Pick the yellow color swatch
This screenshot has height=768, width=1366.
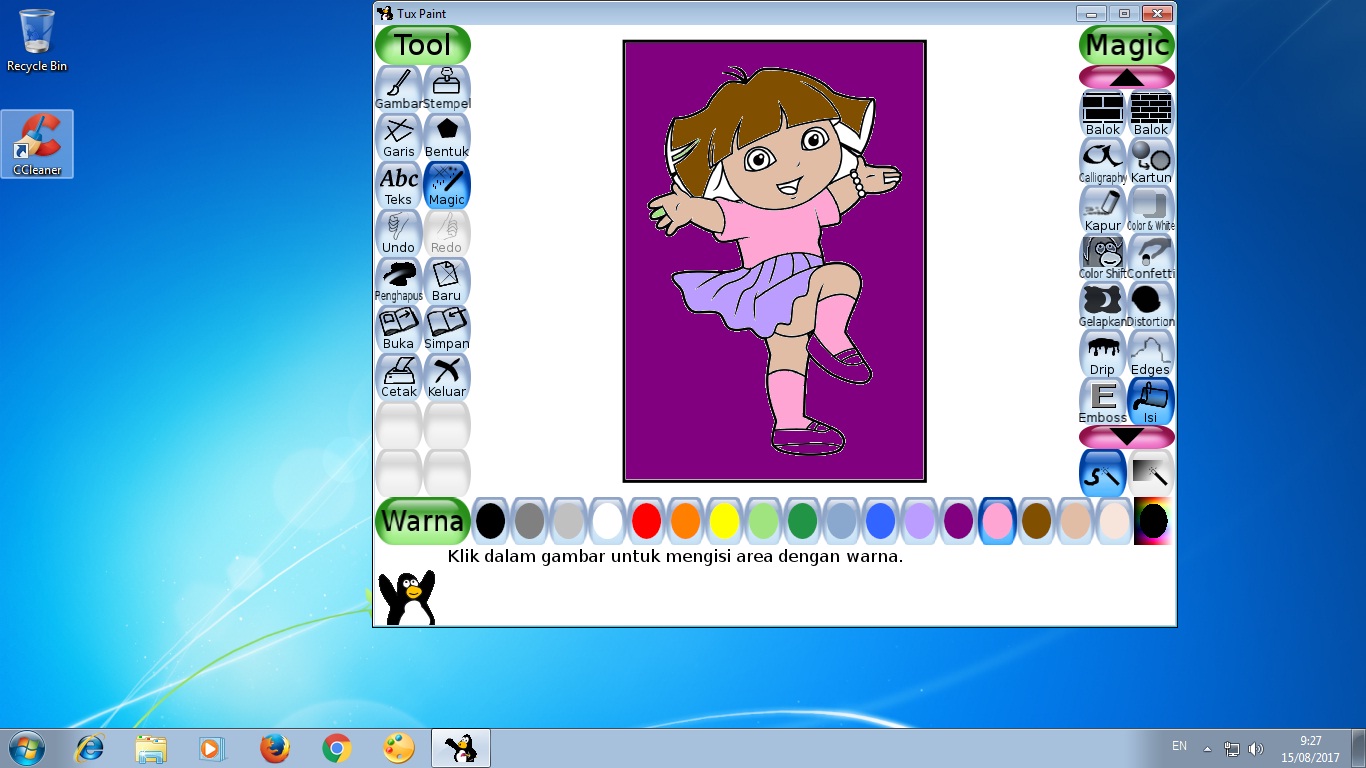pyautogui.click(x=724, y=521)
